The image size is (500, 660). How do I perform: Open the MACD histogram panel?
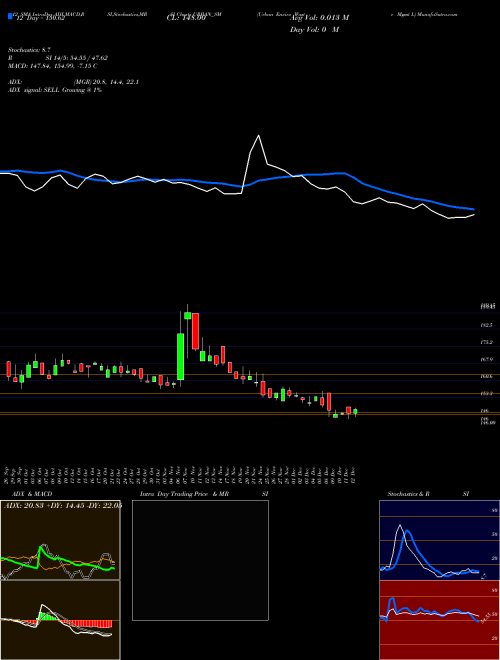click(60, 620)
